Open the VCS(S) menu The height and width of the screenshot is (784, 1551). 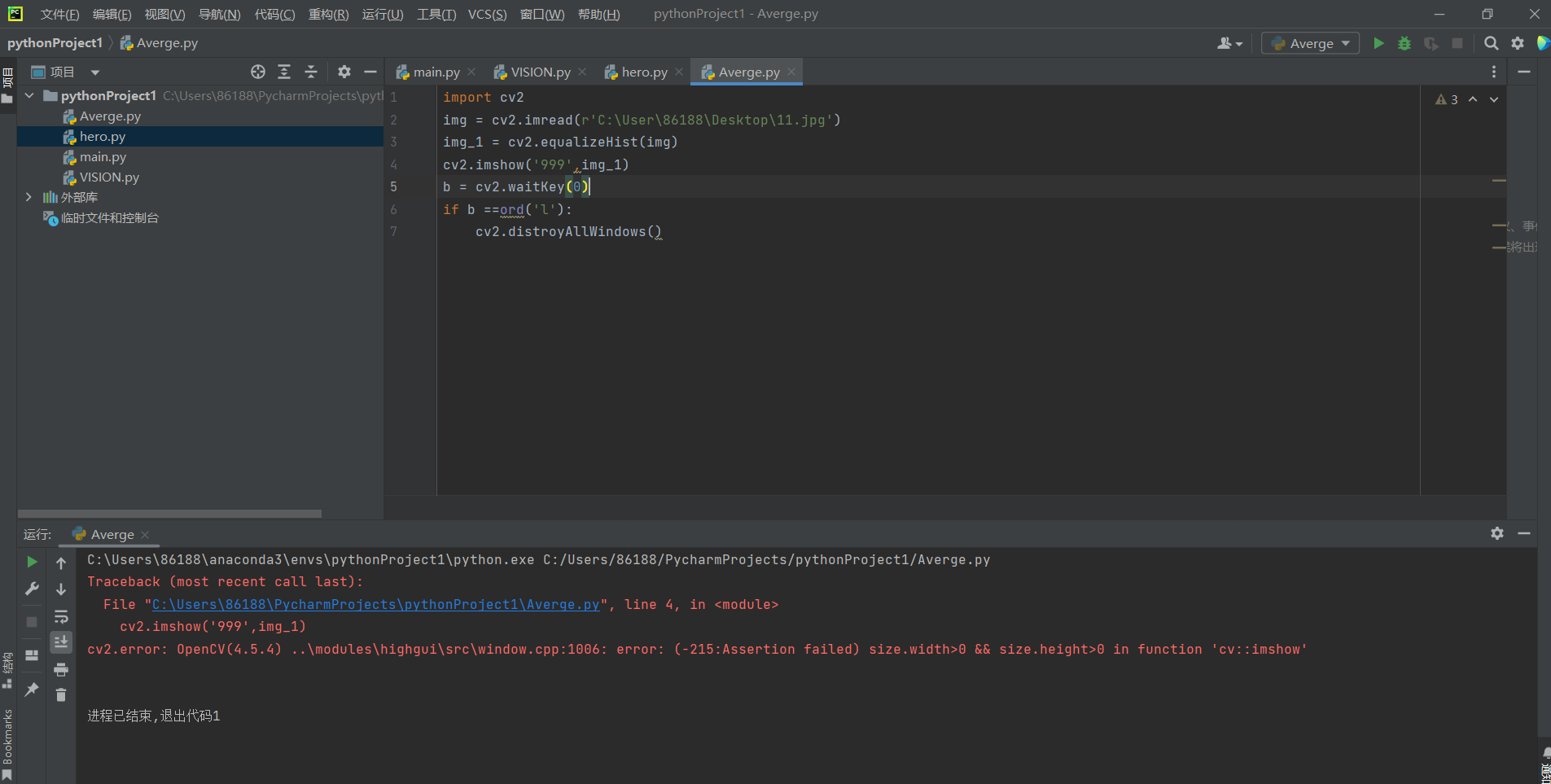(x=487, y=14)
